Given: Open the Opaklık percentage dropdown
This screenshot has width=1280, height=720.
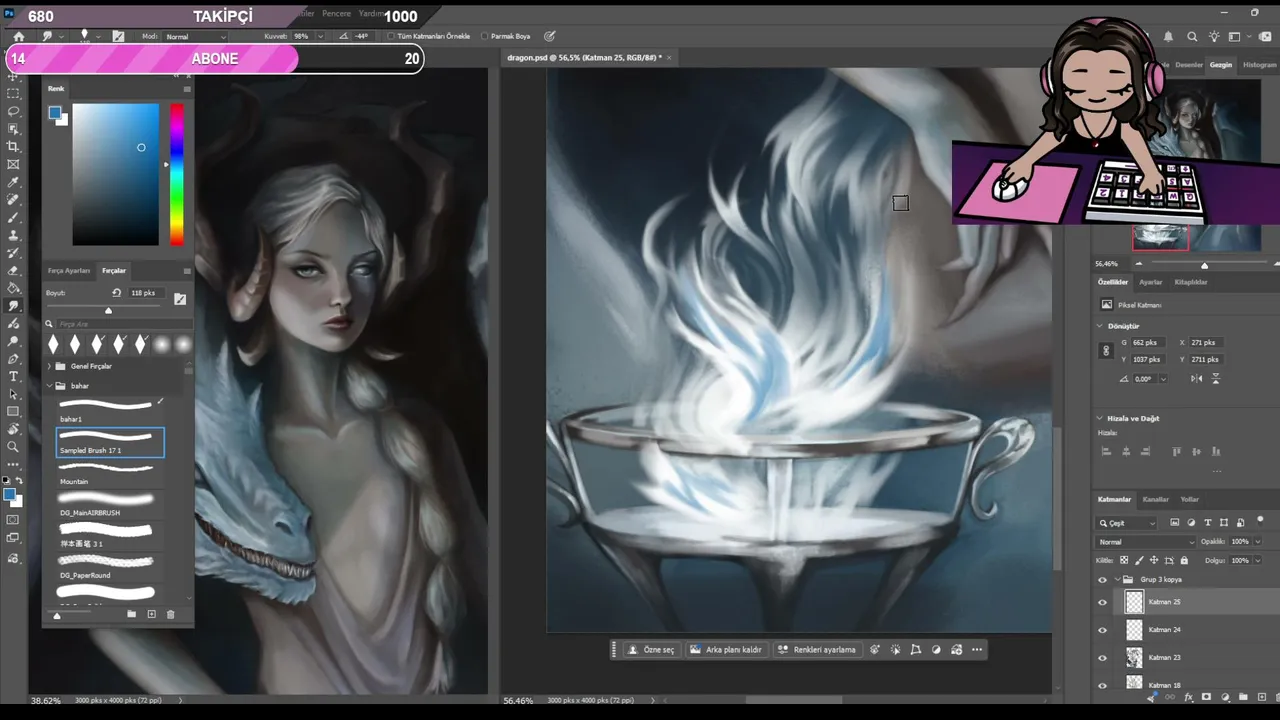Looking at the screenshot, I should 1258,542.
